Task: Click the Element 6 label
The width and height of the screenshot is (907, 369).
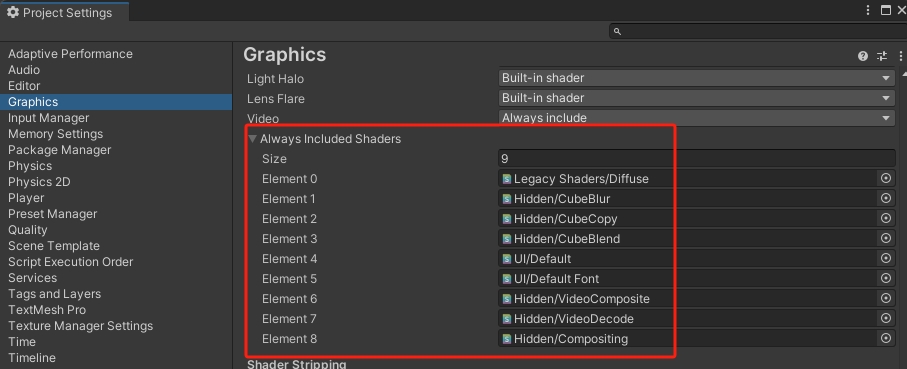Action: click(289, 299)
